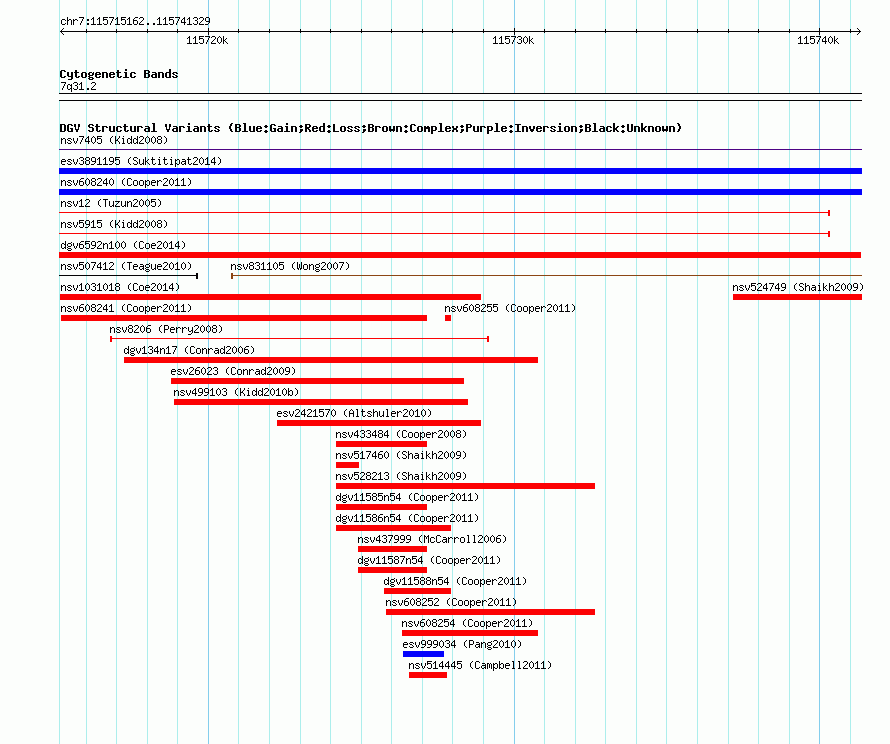Select nsv608252 (Cooper2011) label
The height and width of the screenshot is (744, 890).
(451, 602)
